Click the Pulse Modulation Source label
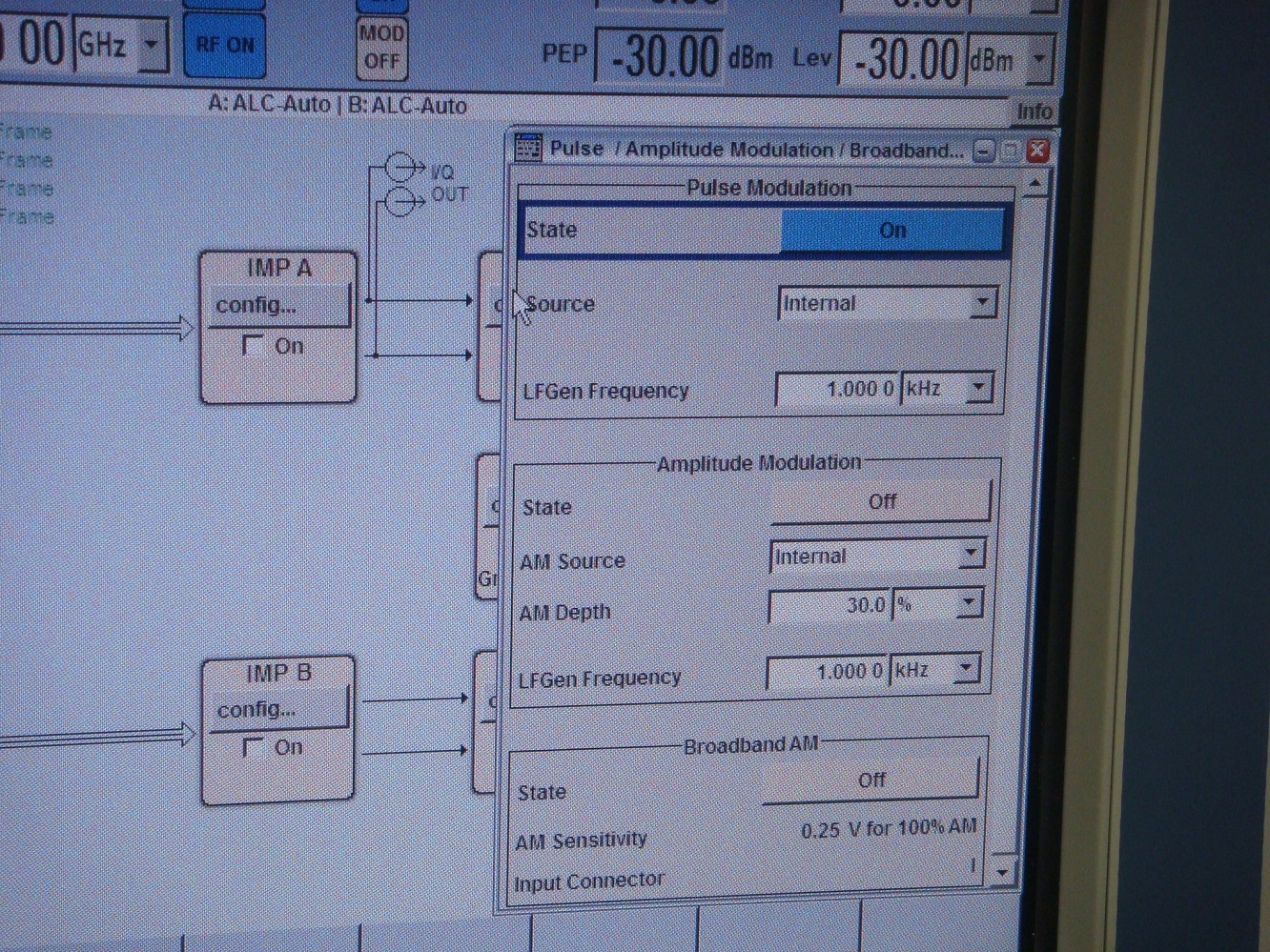The width and height of the screenshot is (1270, 952). point(560,304)
